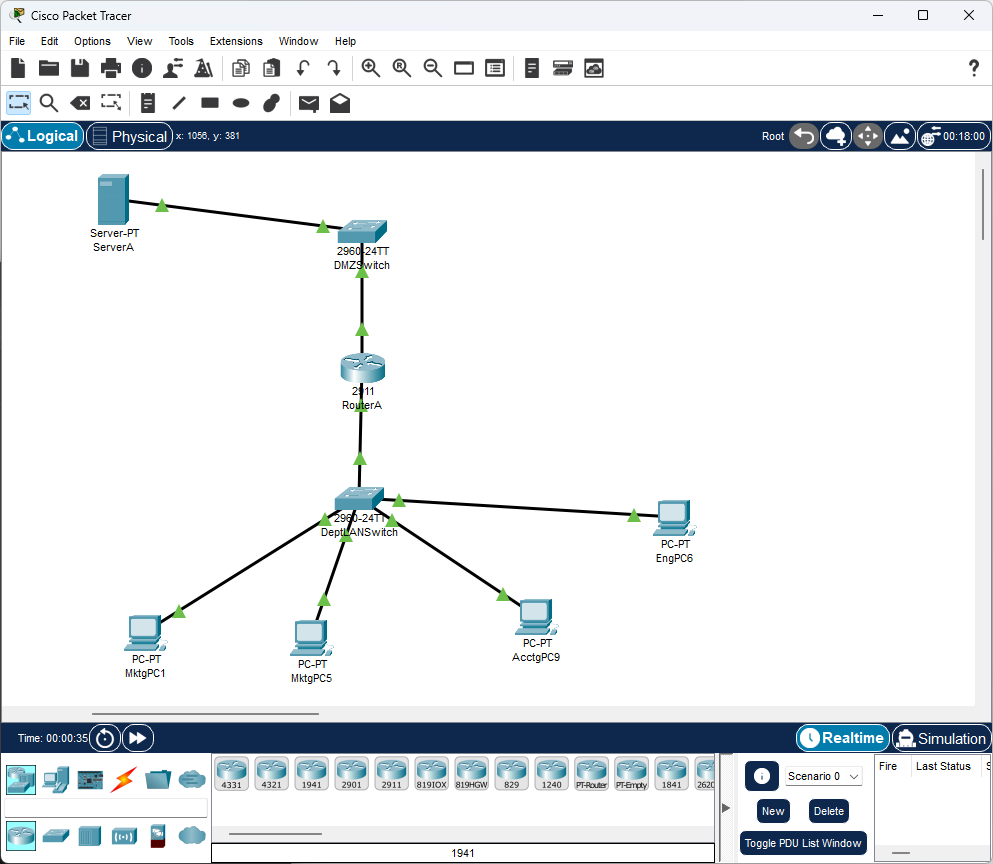Pick the 2911 router from the device palette
This screenshot has height=864, width=993.
(x=391, y=773)
